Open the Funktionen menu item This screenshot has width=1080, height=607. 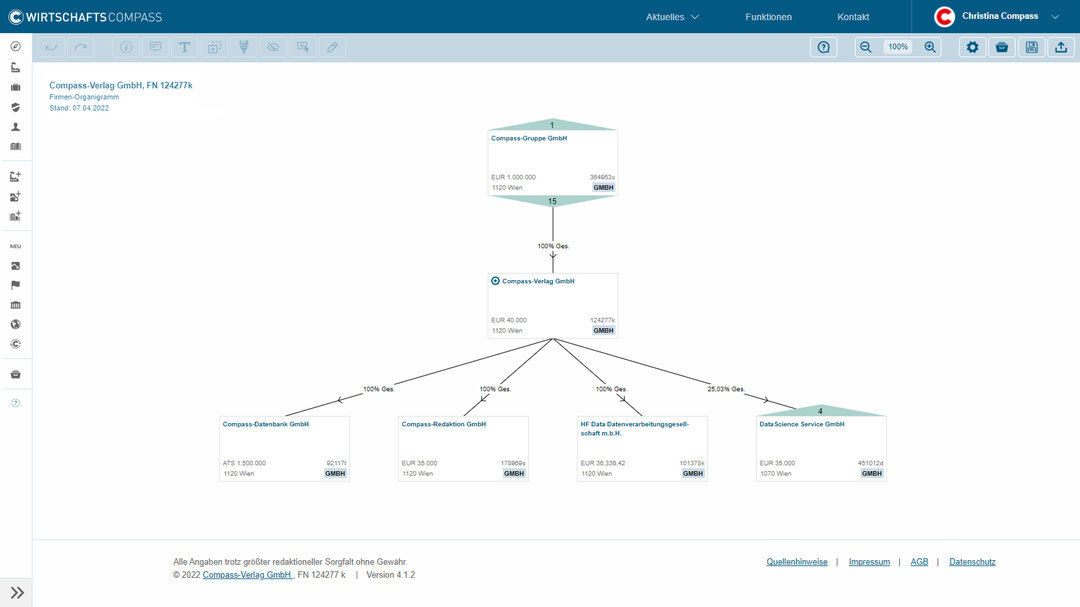768,17
